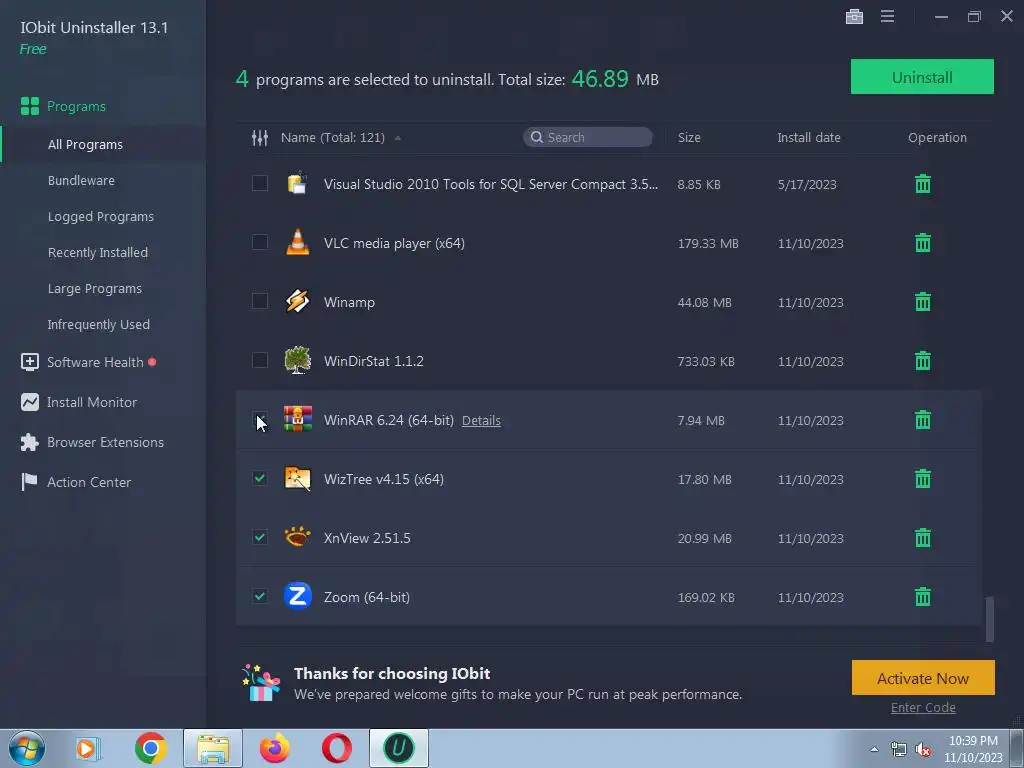Screen dimensions: 1024x768
Task: Click the Visual Studio Tools program icon
Action: tap(298, 184)
